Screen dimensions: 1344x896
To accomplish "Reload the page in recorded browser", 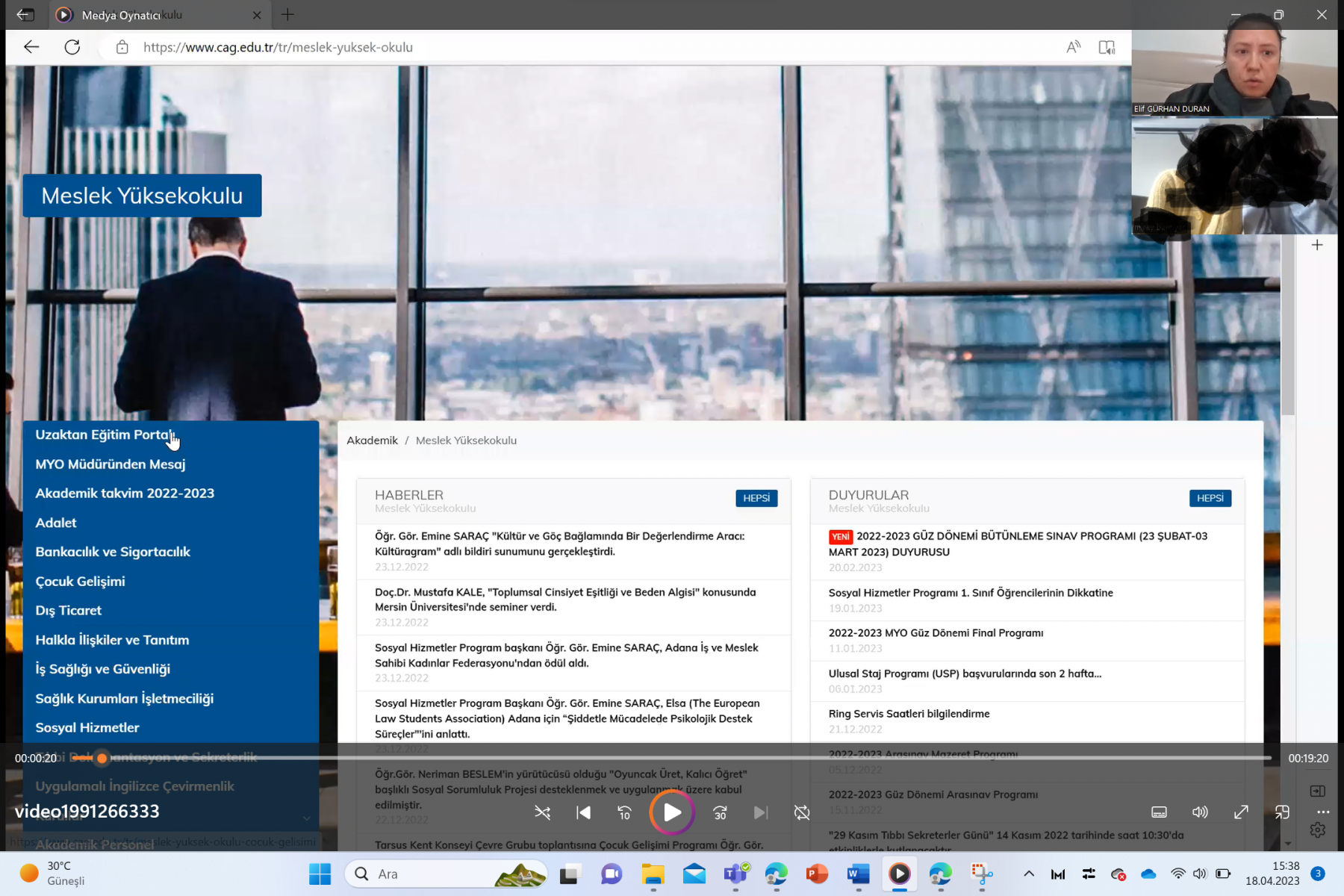I will click(72, 47).
